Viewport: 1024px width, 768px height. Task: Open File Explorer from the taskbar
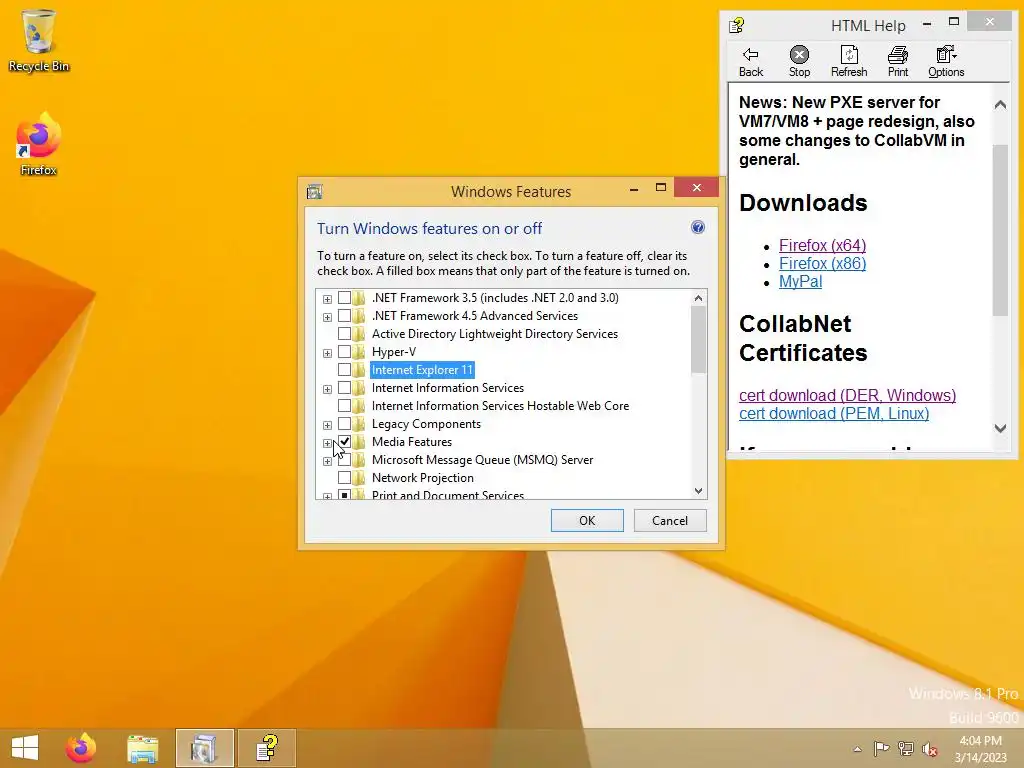pyautogui.click(x=142, y=748)
